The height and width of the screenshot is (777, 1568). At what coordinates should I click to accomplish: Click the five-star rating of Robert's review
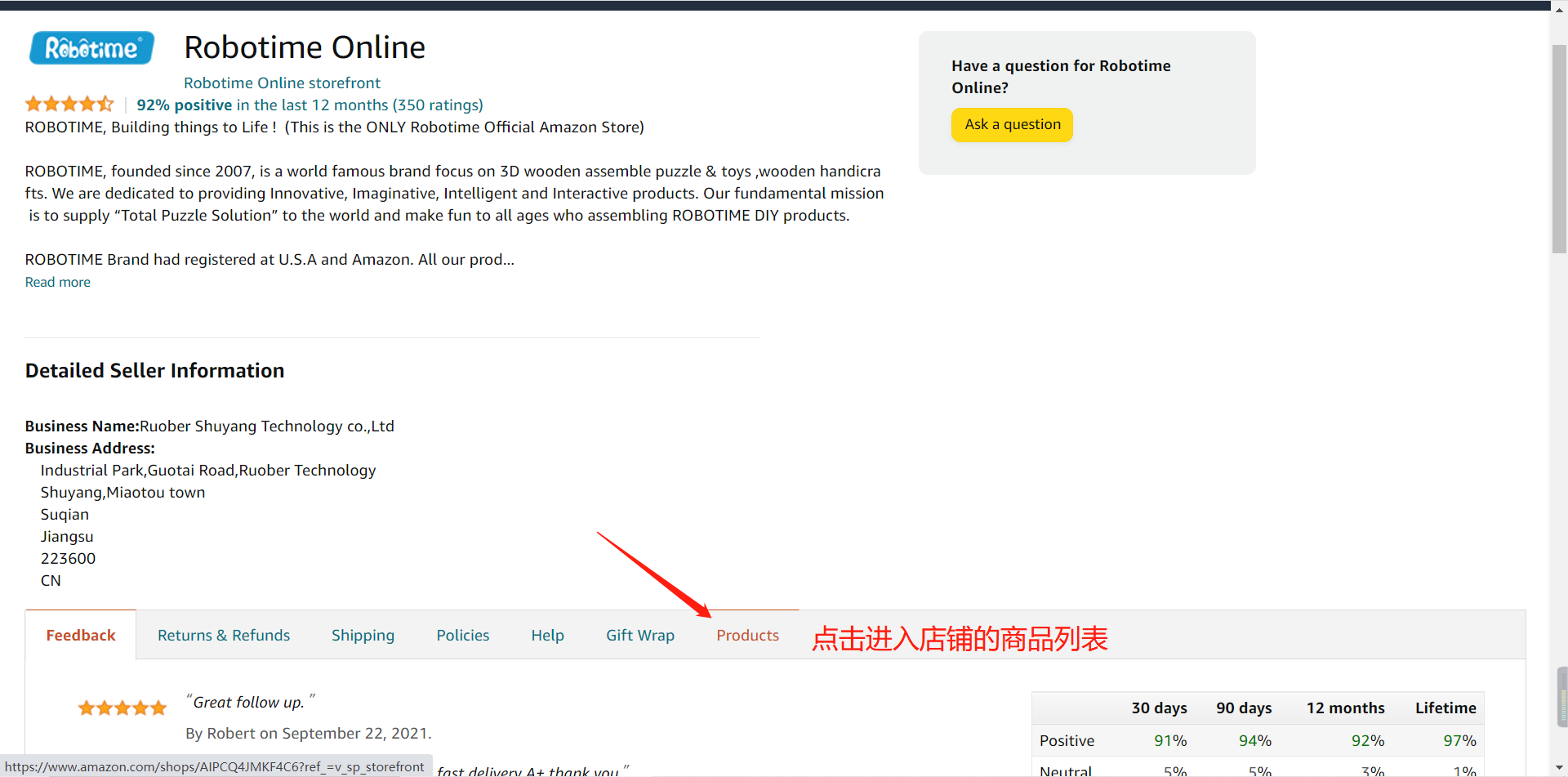122,708
